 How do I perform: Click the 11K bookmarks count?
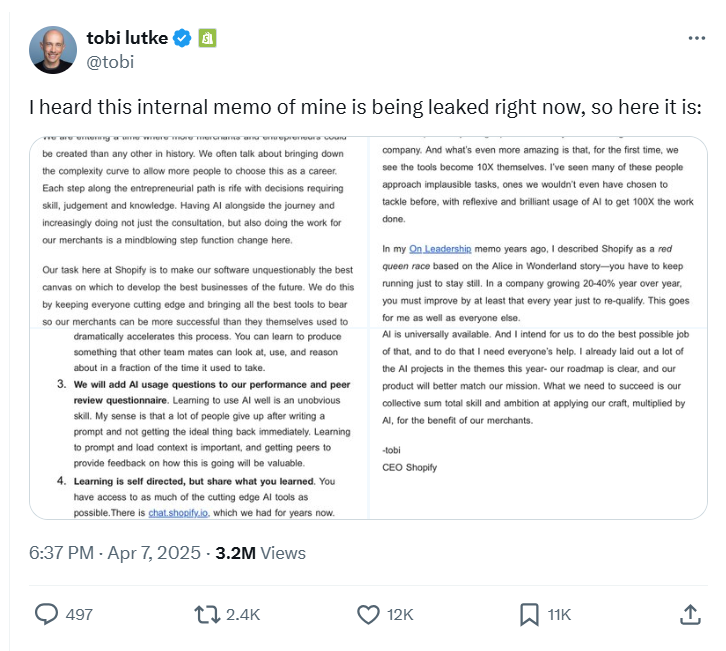click(559, 614)
